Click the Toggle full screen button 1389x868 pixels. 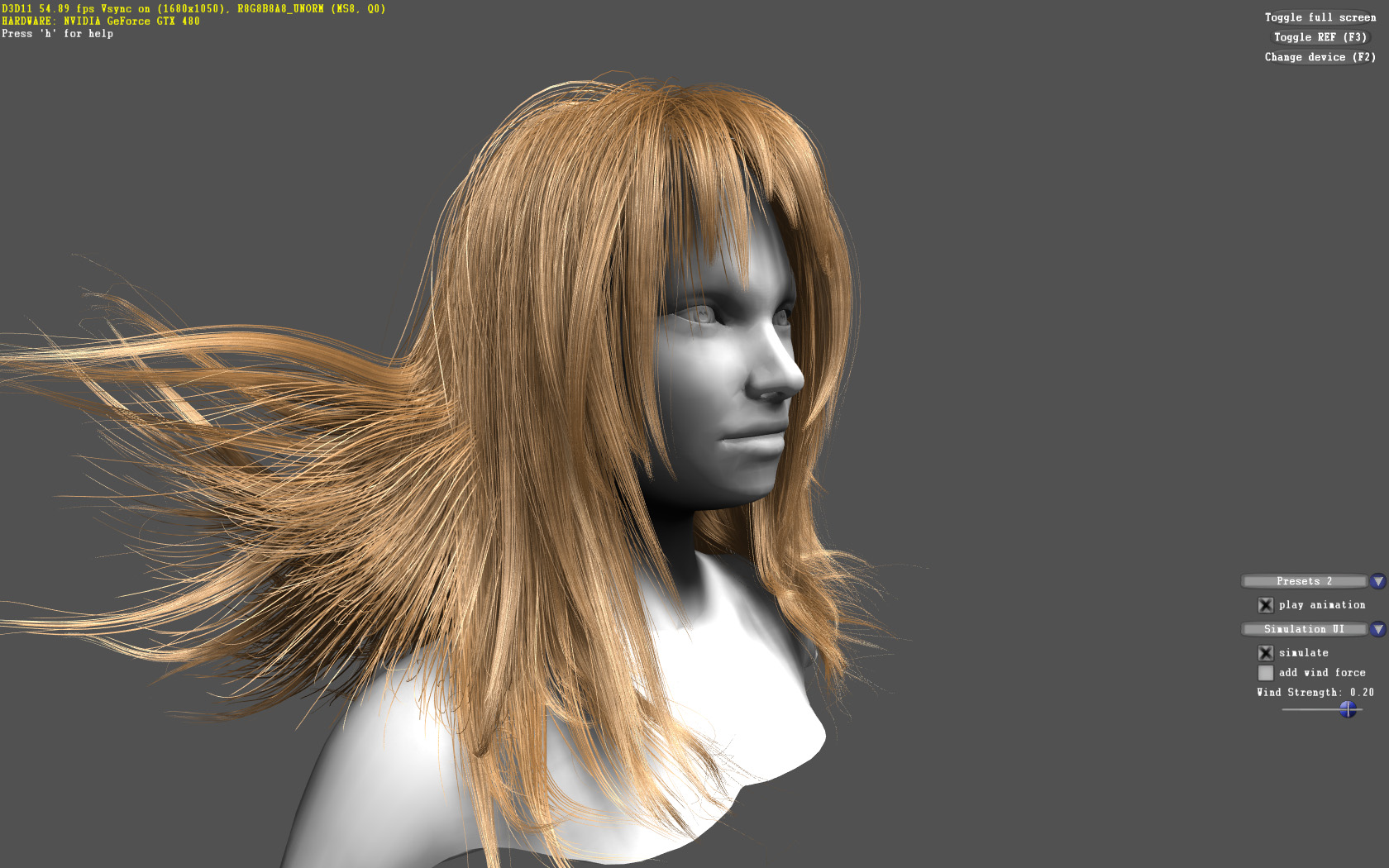tap(1320, 17)
